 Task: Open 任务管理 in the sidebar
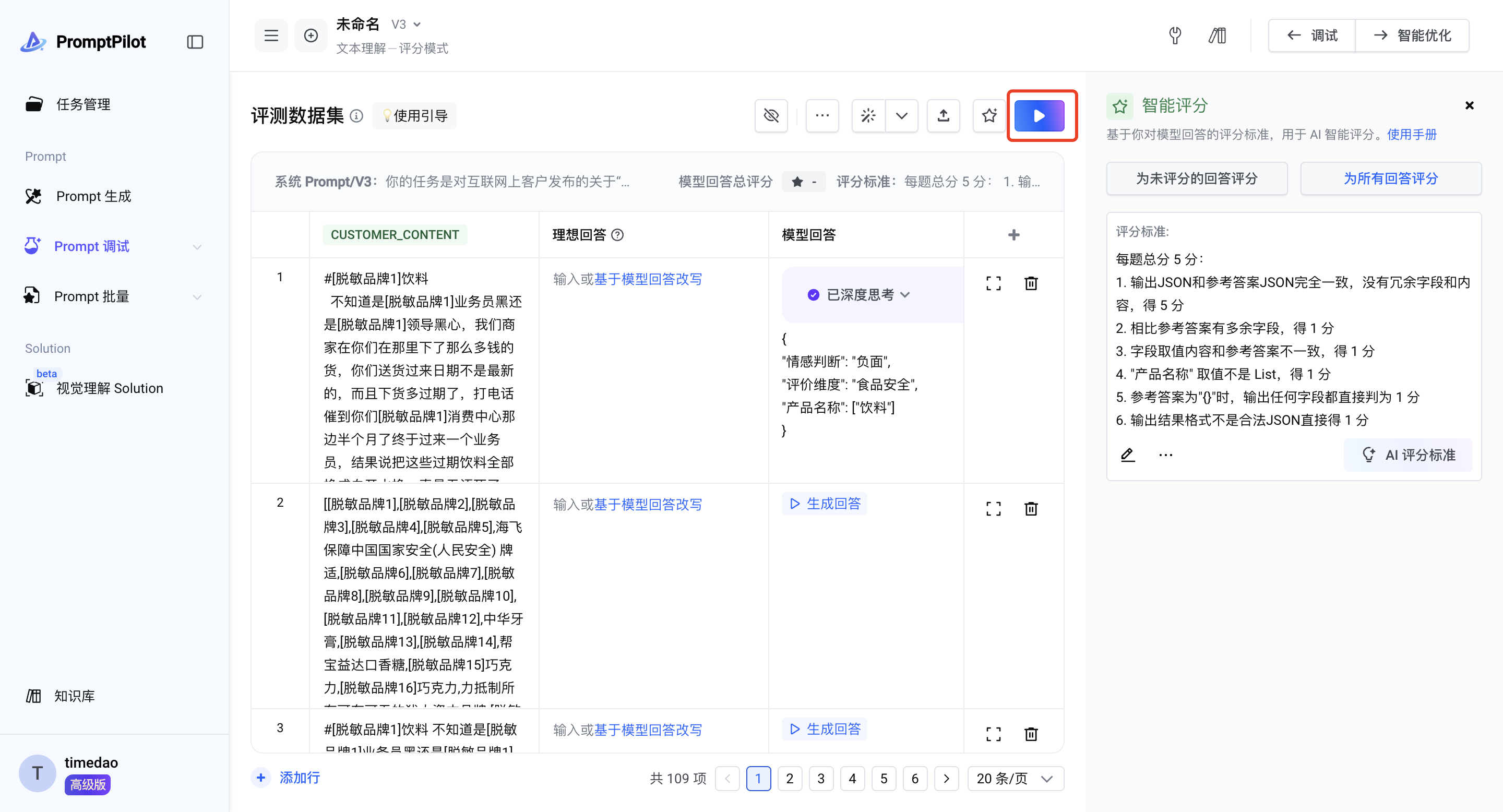pyautogui.click(x=83, y=104)
